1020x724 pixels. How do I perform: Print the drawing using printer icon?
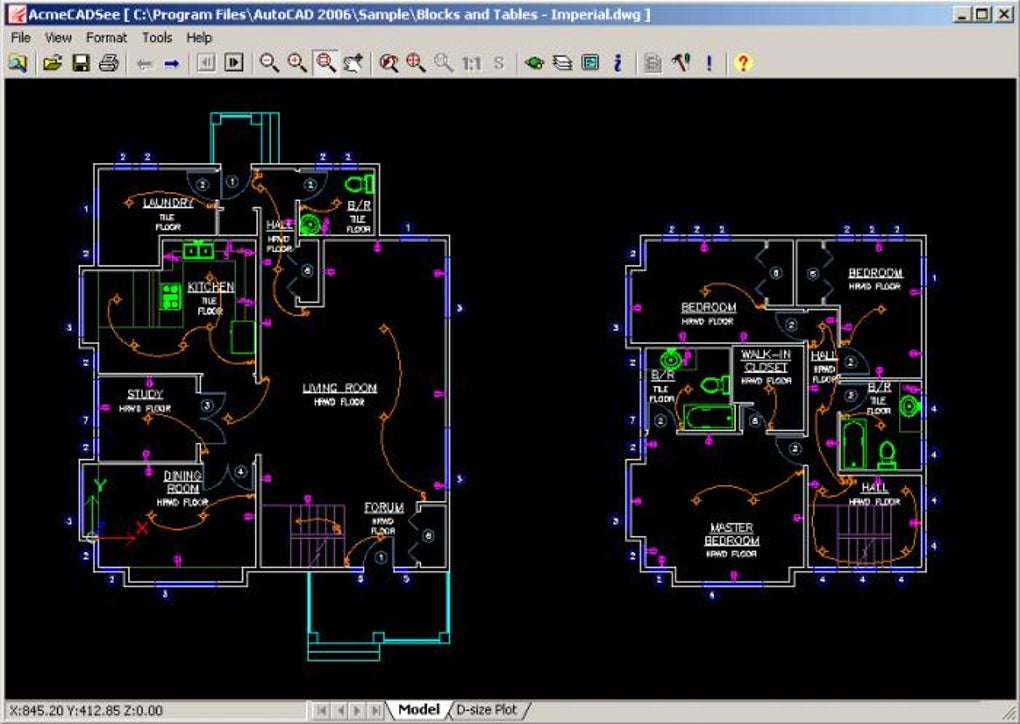point(109,63)
